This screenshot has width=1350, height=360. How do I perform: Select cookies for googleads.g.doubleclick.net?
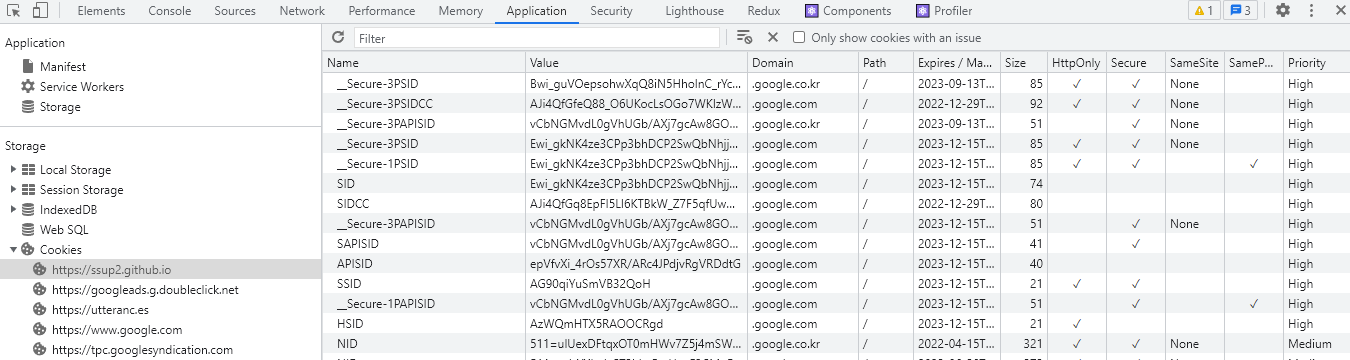pos(145,290)
